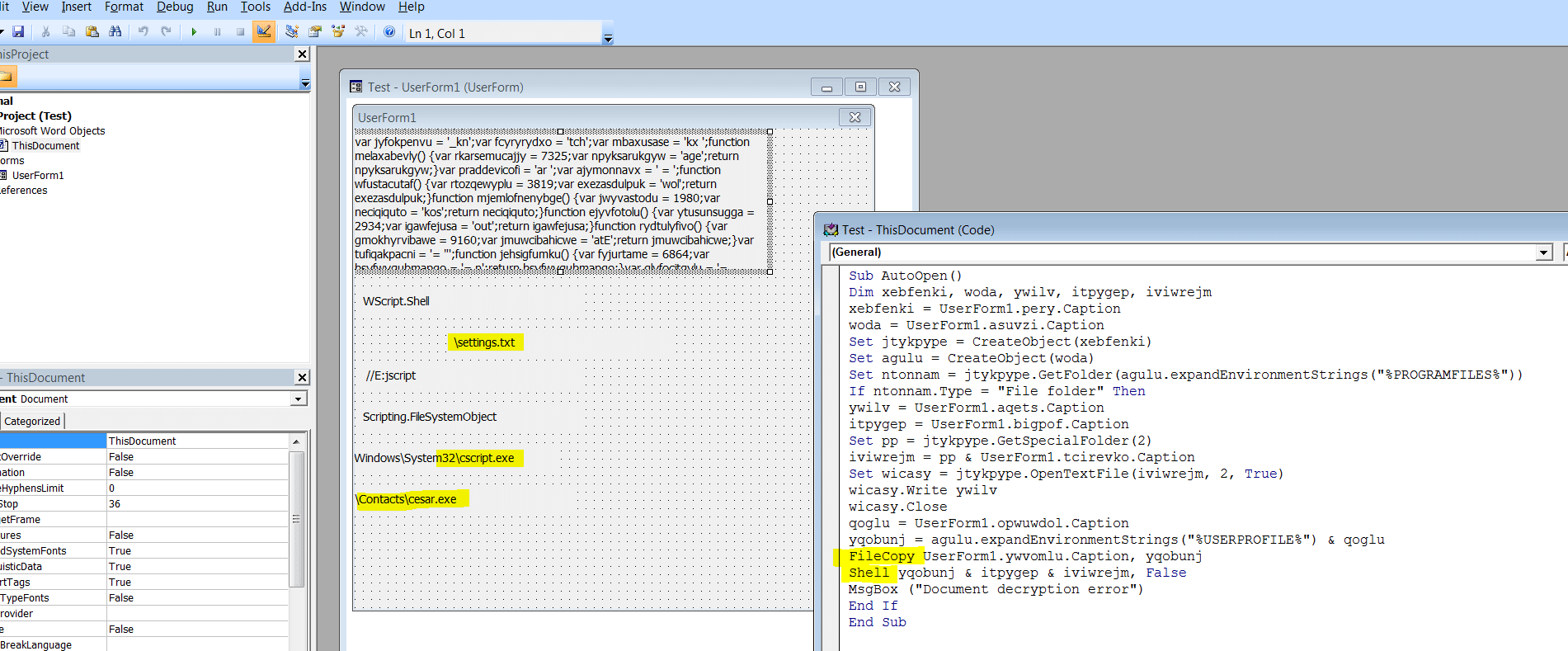Click the properties list vertical scrollbar thumb

point(296,519)
